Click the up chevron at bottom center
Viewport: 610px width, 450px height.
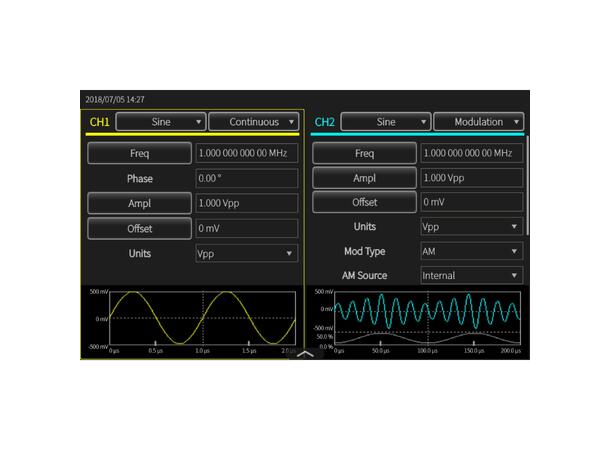[x=305, y=353]
